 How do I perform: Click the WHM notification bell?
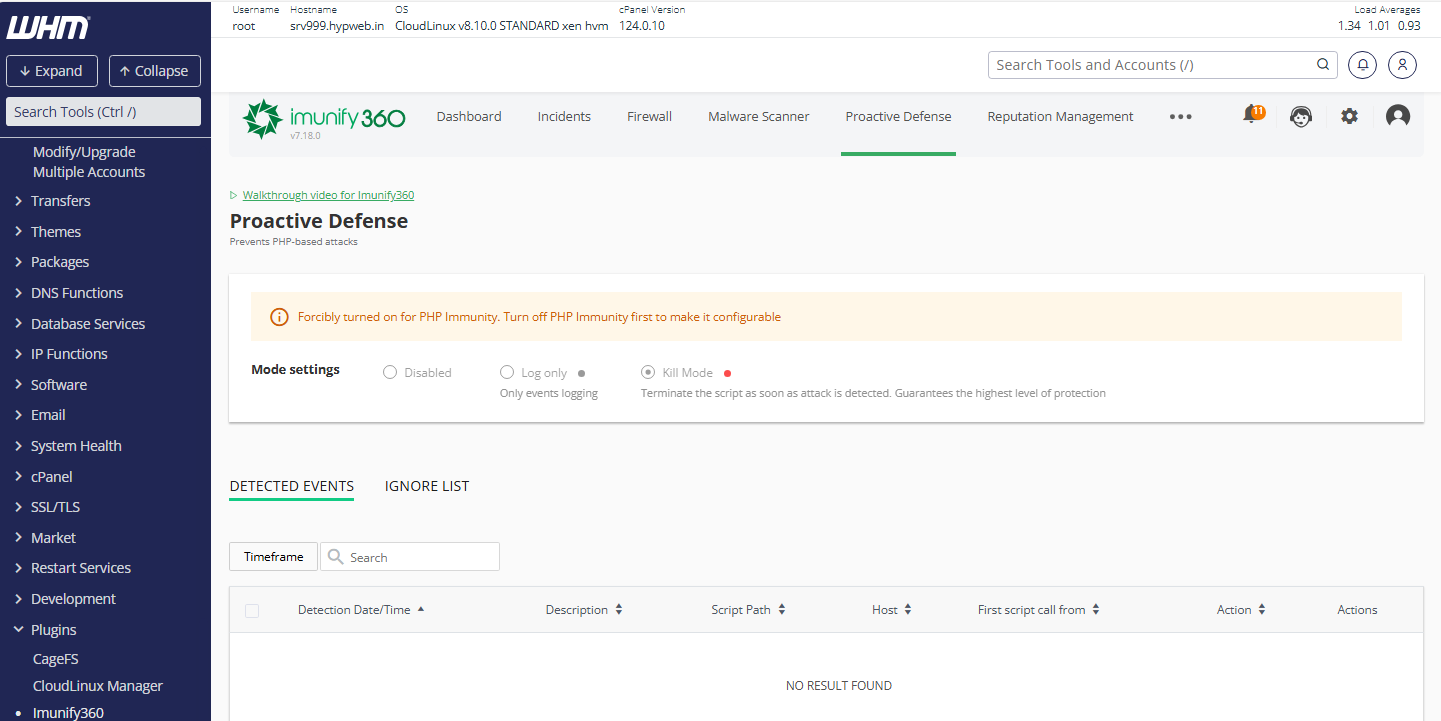(1362, 64)
